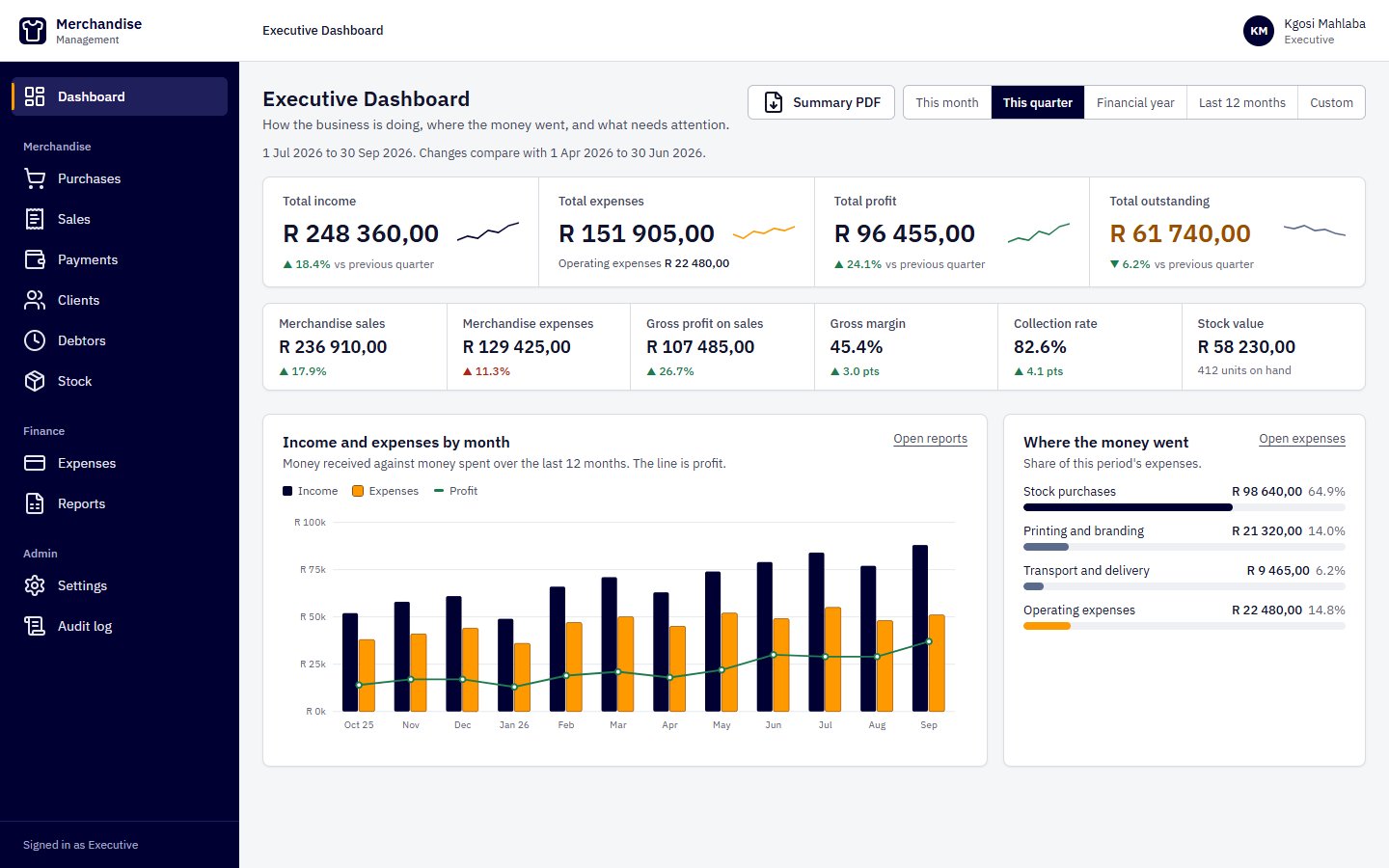
Task: Follow the Open reports link
Action: click(x=930, y=439)
